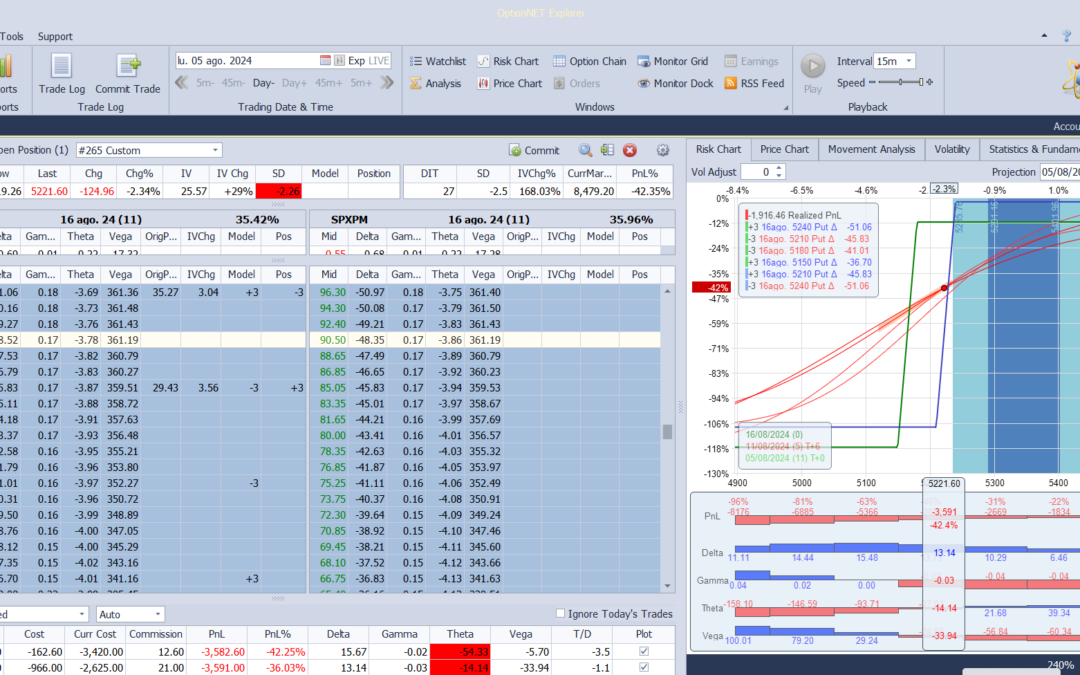
Task: Click the Commit Trade button
Action: point(127,74)
